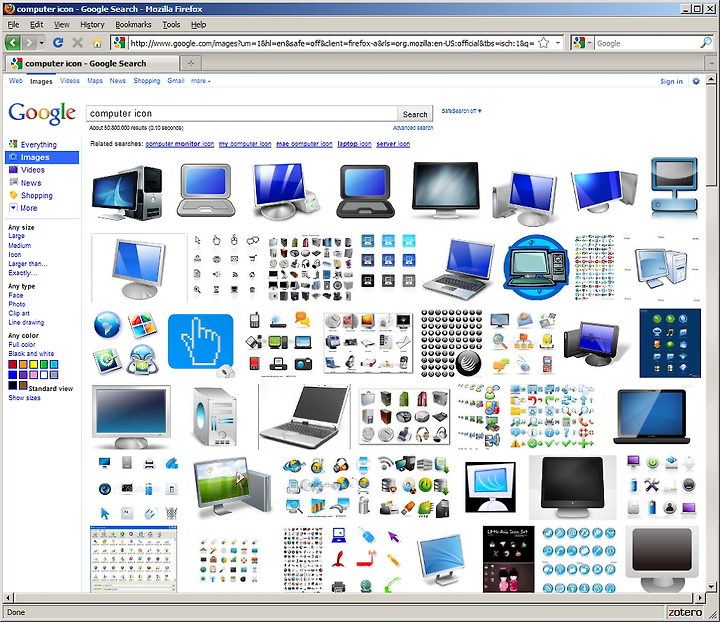This screenshot has height=622, width=720.
Task: Select the 'computer icon - Google Search' tab
Action: pyautogui.click(x=92, y=63)
